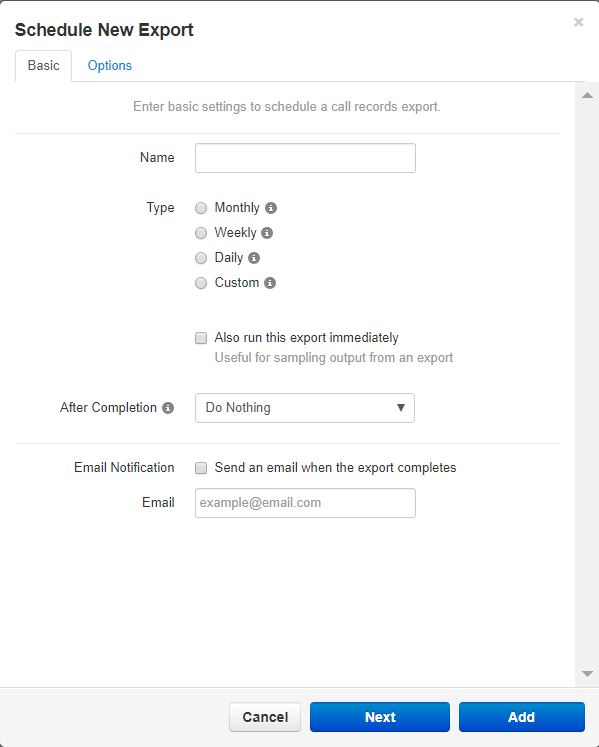
Task: Select the Monthly export type
Action: tap(201, 208)
